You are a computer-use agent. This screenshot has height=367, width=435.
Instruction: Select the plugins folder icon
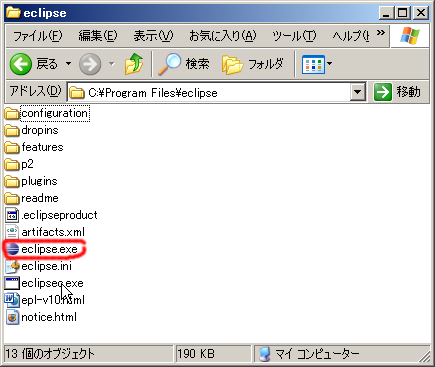coord(12,181)
